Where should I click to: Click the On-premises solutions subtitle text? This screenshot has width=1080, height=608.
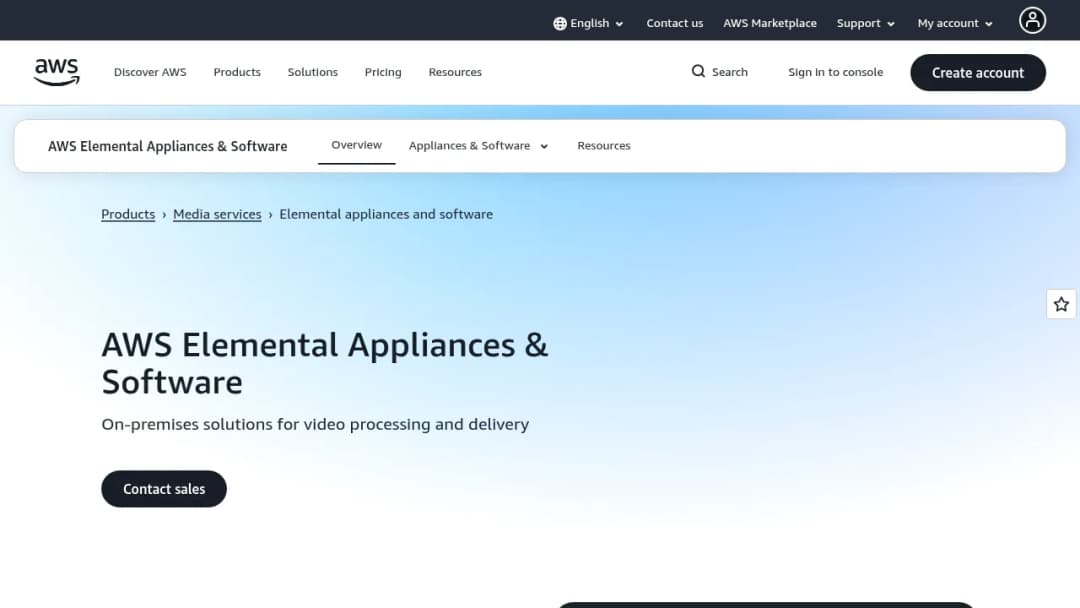point(315,424)
